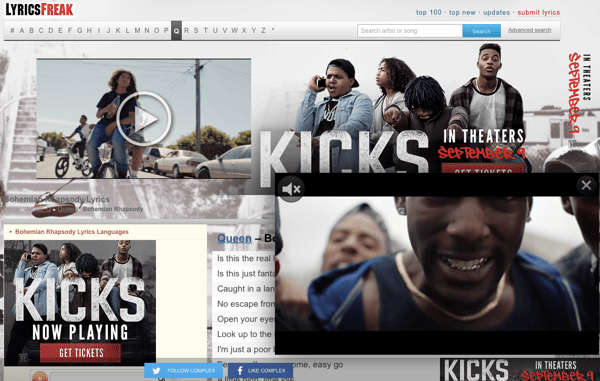Click the orange play icon at bottom left

[x=39, y=376]
